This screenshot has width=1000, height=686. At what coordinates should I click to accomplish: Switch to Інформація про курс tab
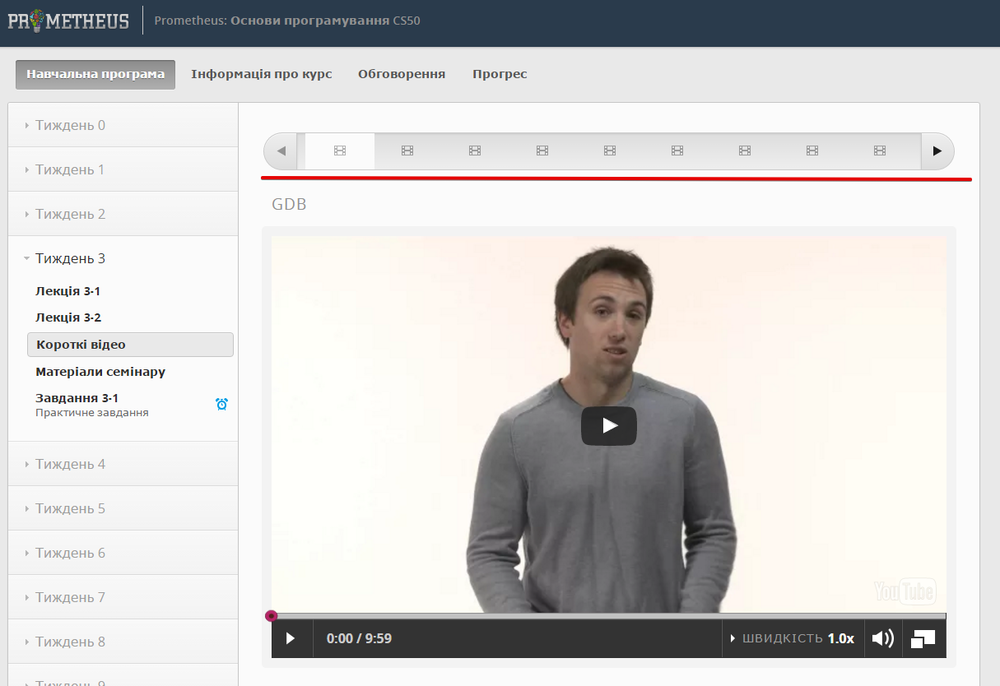(261, 74)
